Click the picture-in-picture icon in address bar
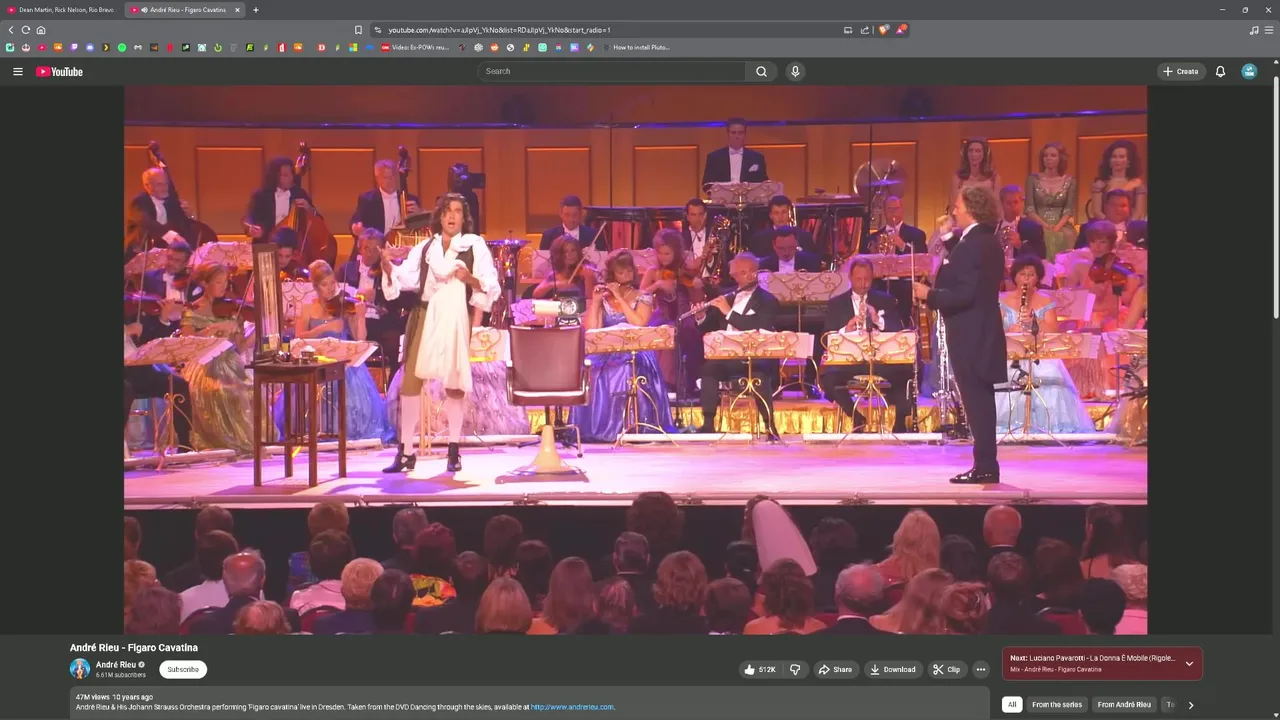This screenshot has height=720, width=1280. click(x=848, y=30)
